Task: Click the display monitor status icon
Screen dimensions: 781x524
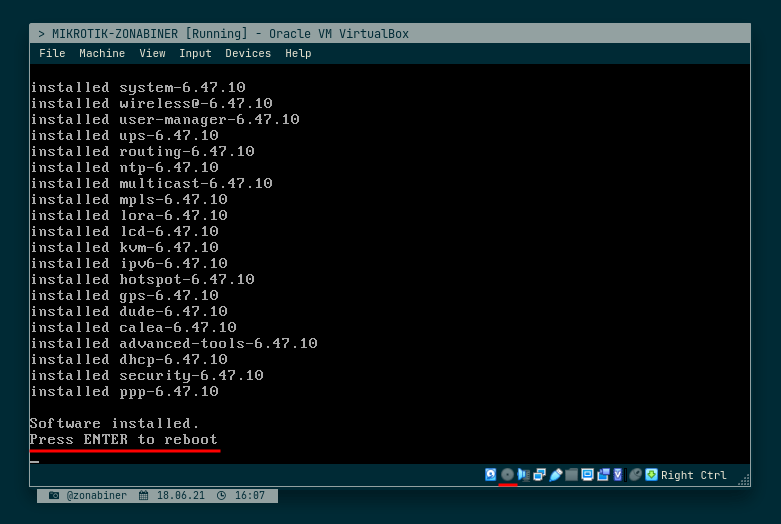Action: click(x=587, y=475)
